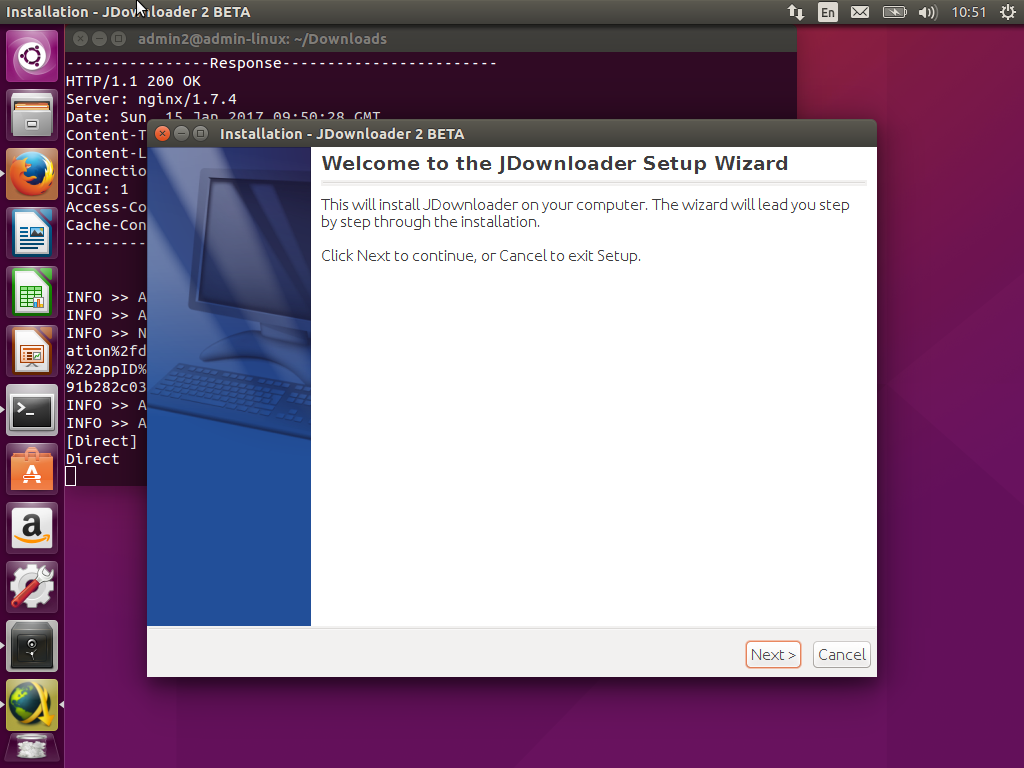
Task: Click the 'Welcome to the JDownloader Setup Wizard' heading
Action: pos(554,163)
